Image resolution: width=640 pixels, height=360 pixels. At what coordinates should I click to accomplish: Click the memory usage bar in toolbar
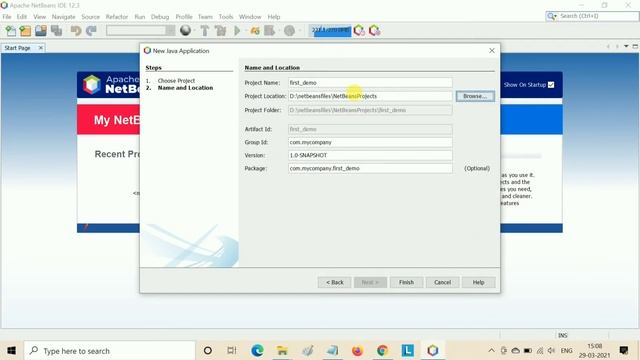331,30
